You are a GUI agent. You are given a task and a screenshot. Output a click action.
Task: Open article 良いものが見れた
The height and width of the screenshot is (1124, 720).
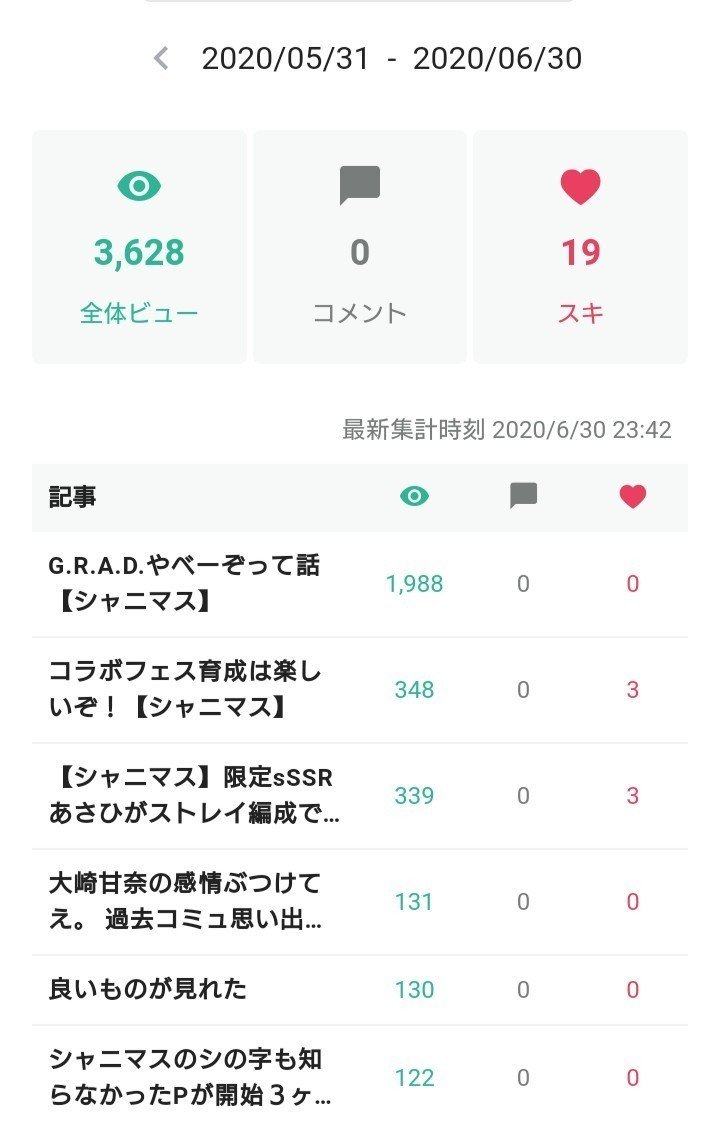pyautogui.click(x=148, y=989)
